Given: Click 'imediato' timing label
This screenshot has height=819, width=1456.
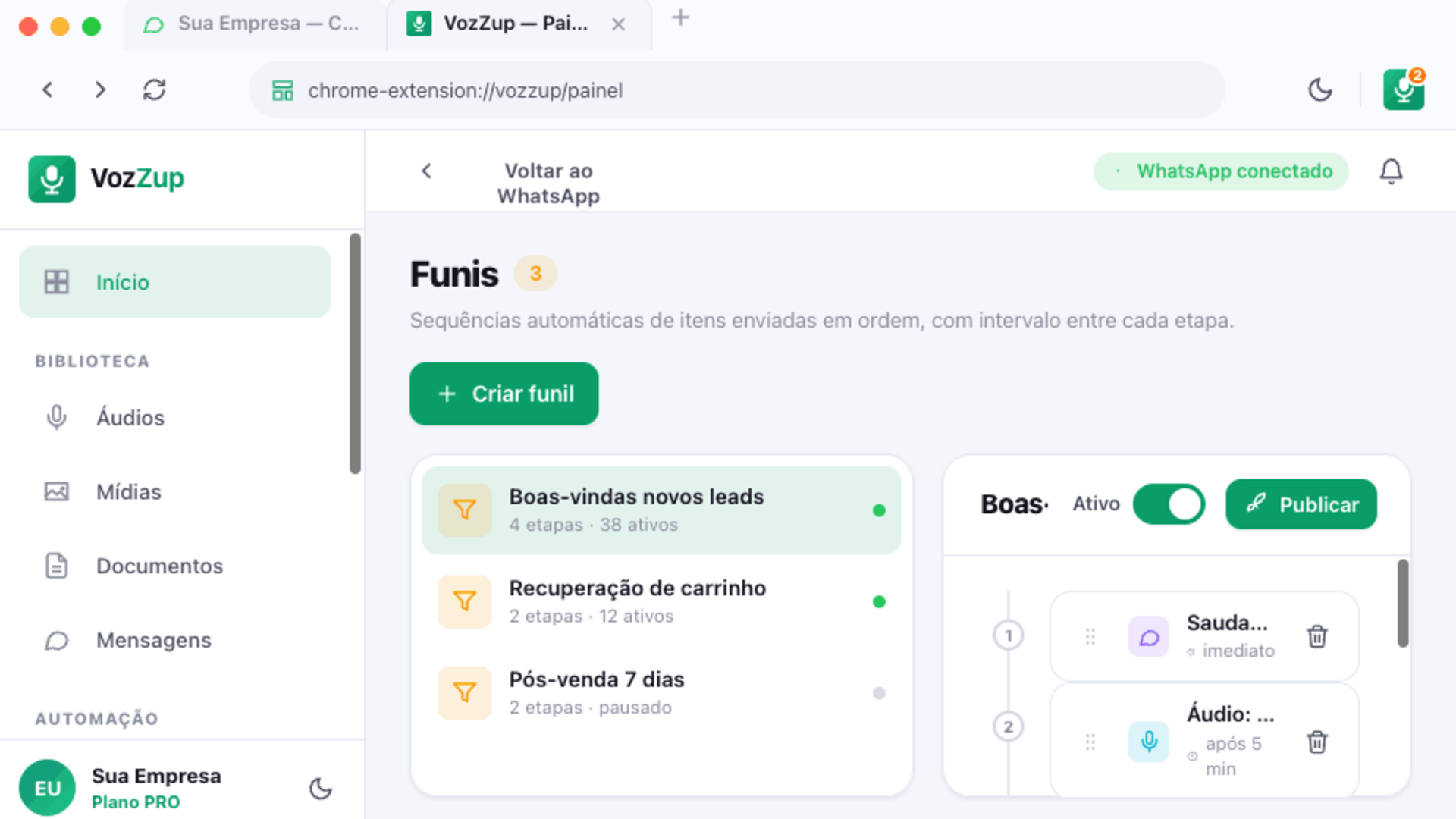Looking at the screenshot, I should (x=1238, y=651).
